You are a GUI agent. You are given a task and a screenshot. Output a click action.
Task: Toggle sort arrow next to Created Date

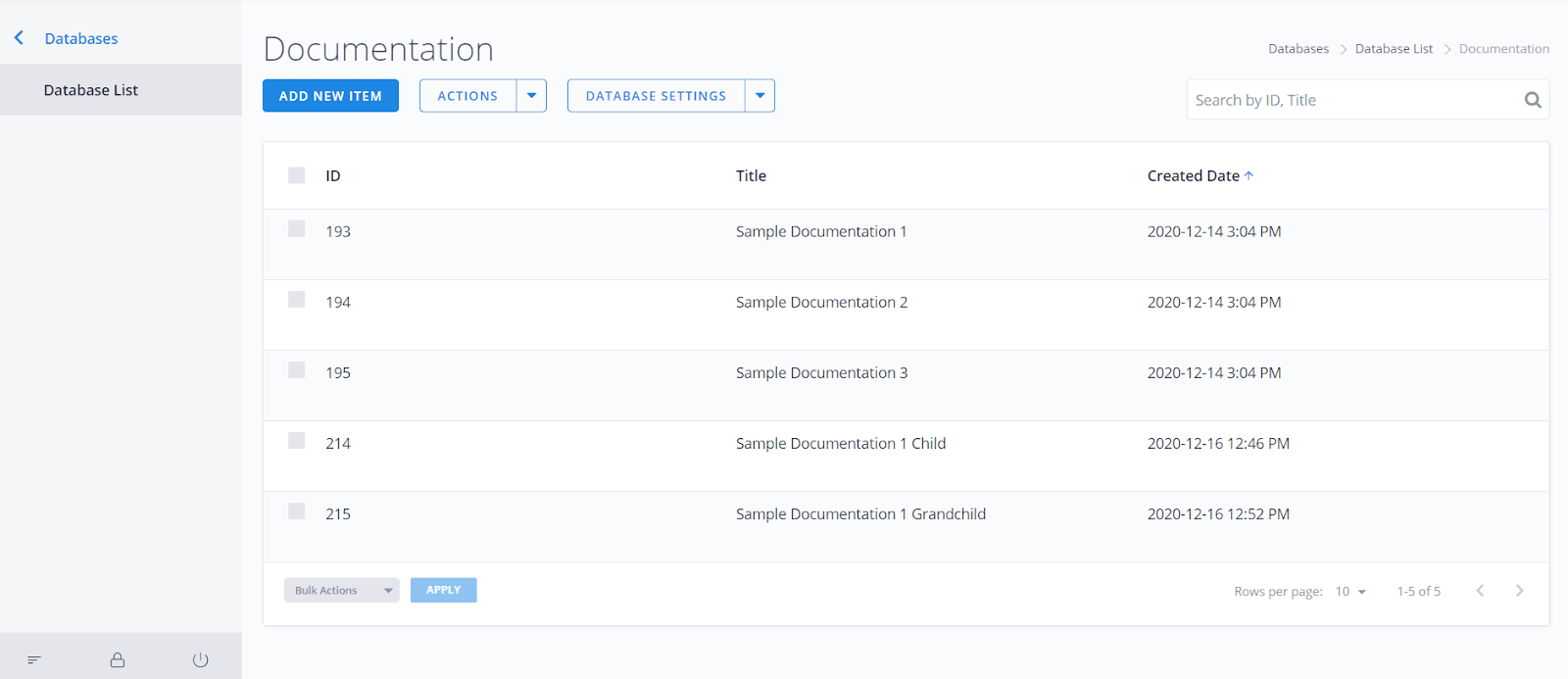coord(1249,176)
